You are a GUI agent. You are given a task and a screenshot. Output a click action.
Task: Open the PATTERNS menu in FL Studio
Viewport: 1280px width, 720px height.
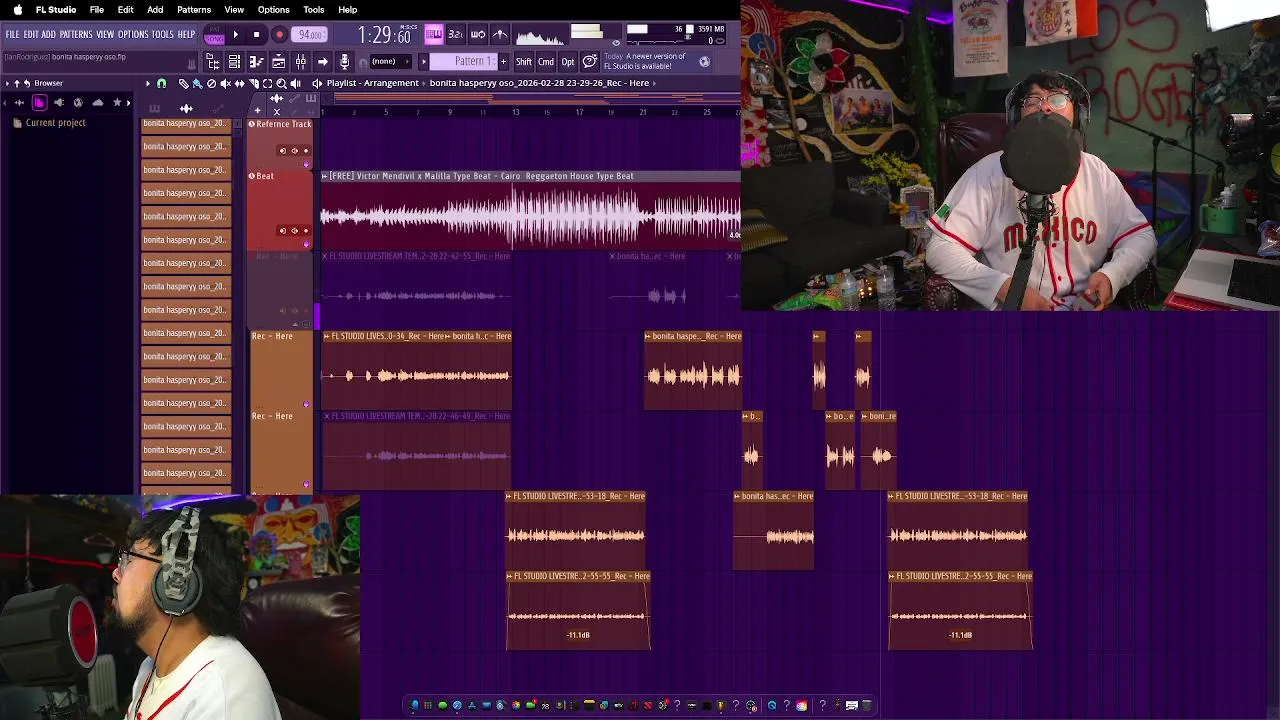click(76, 34)
